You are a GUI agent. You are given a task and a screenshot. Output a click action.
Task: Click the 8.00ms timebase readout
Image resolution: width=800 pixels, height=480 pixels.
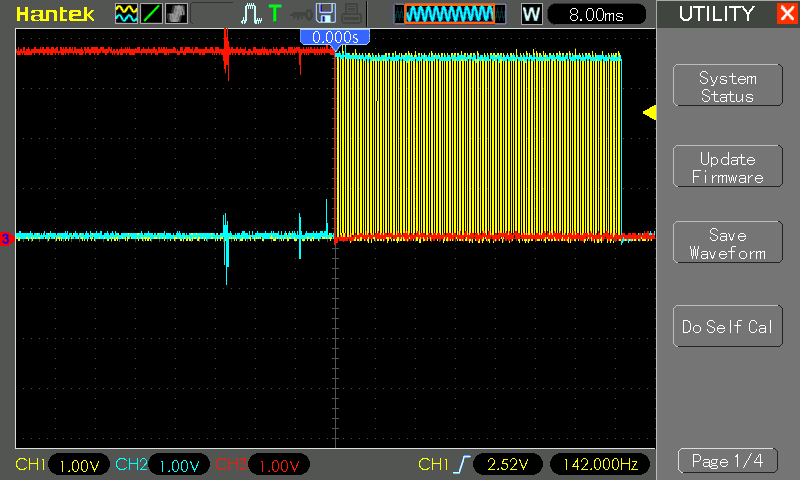[594, 14]
